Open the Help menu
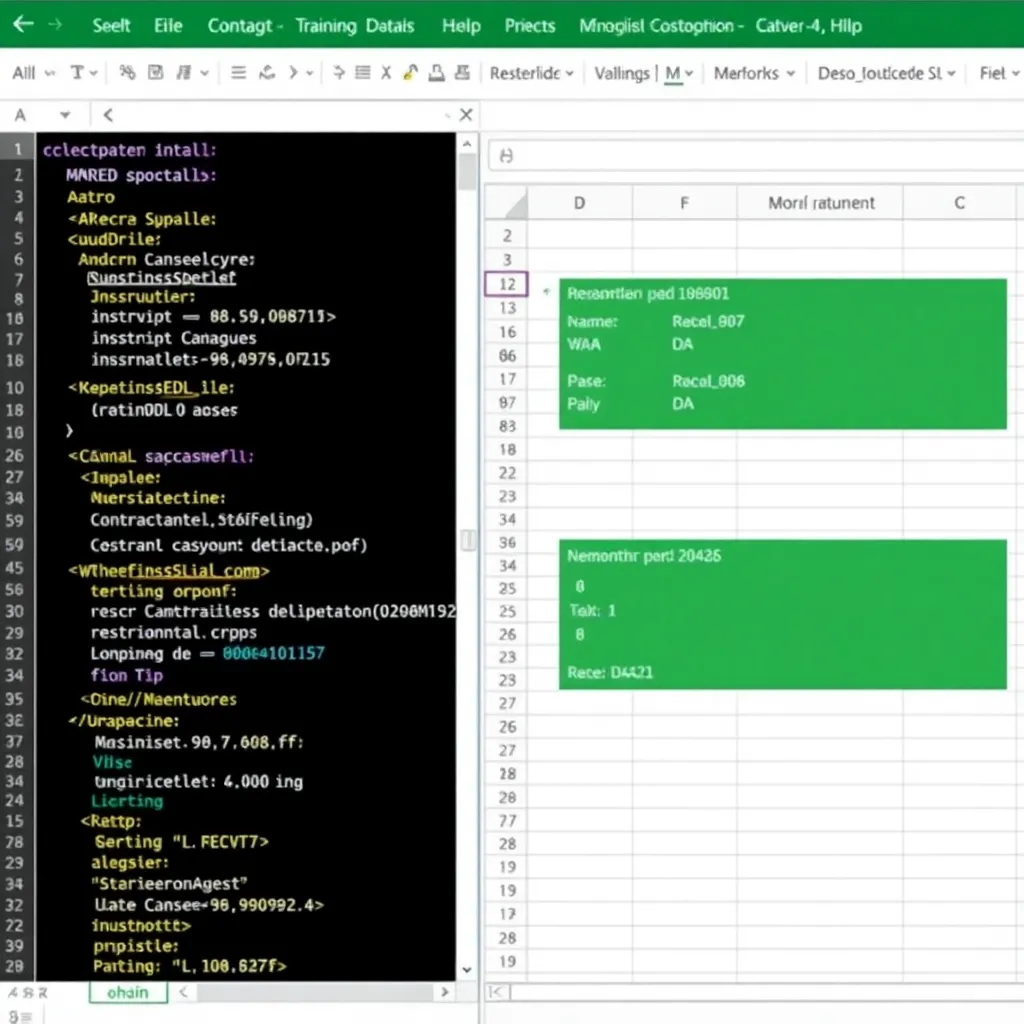The image size is (1024, 1024). [460, 25]
